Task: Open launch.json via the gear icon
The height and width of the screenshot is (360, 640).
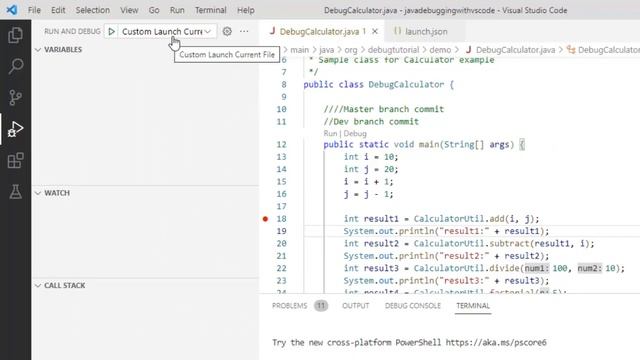Action: pyautogui.click(x=227, y=31)
